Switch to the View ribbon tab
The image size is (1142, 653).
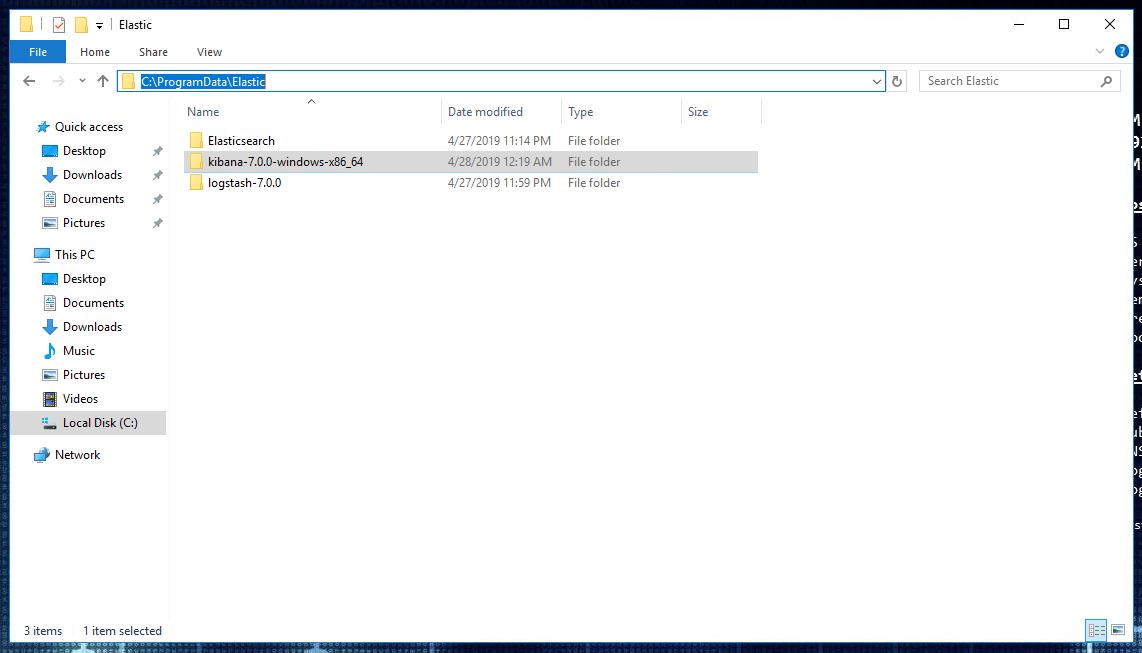tap(209, 52)
